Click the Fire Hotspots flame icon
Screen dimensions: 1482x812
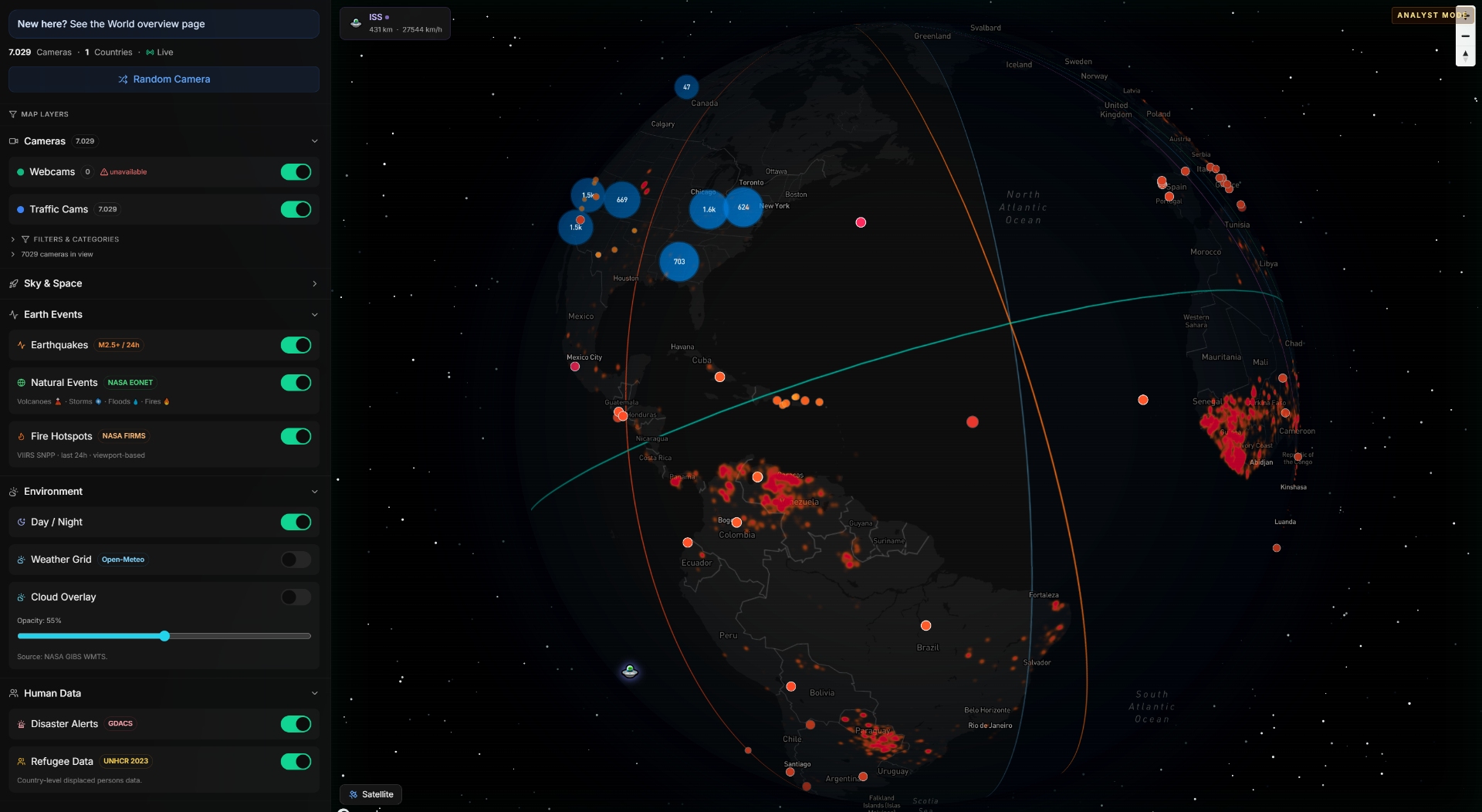click(20, 436)
